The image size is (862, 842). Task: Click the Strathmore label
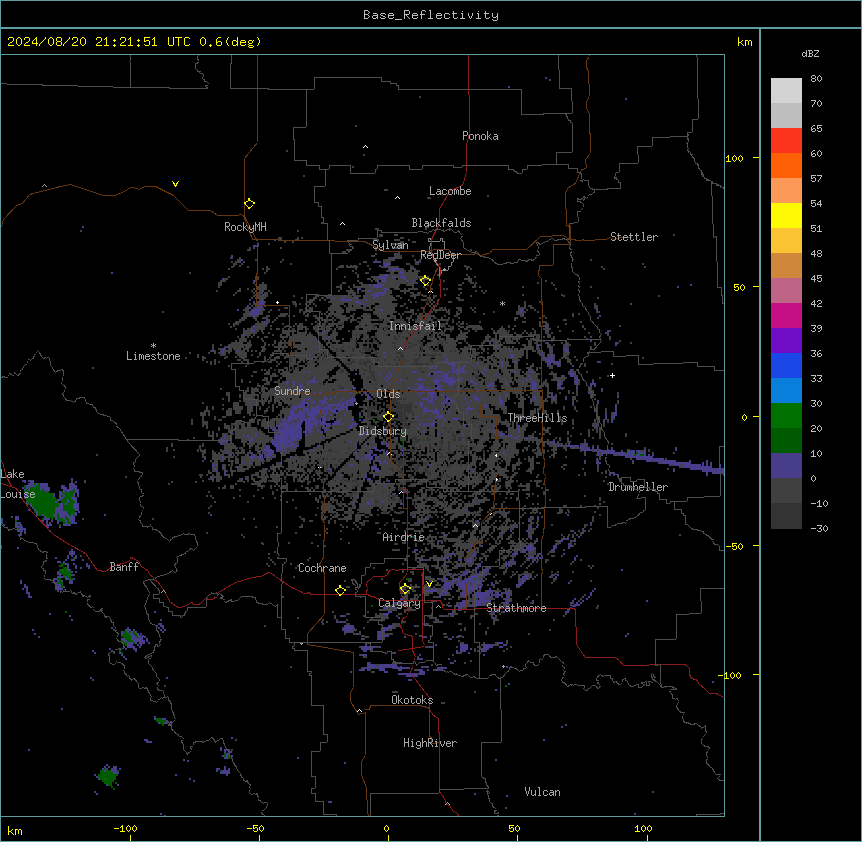[x=516, y=608]
